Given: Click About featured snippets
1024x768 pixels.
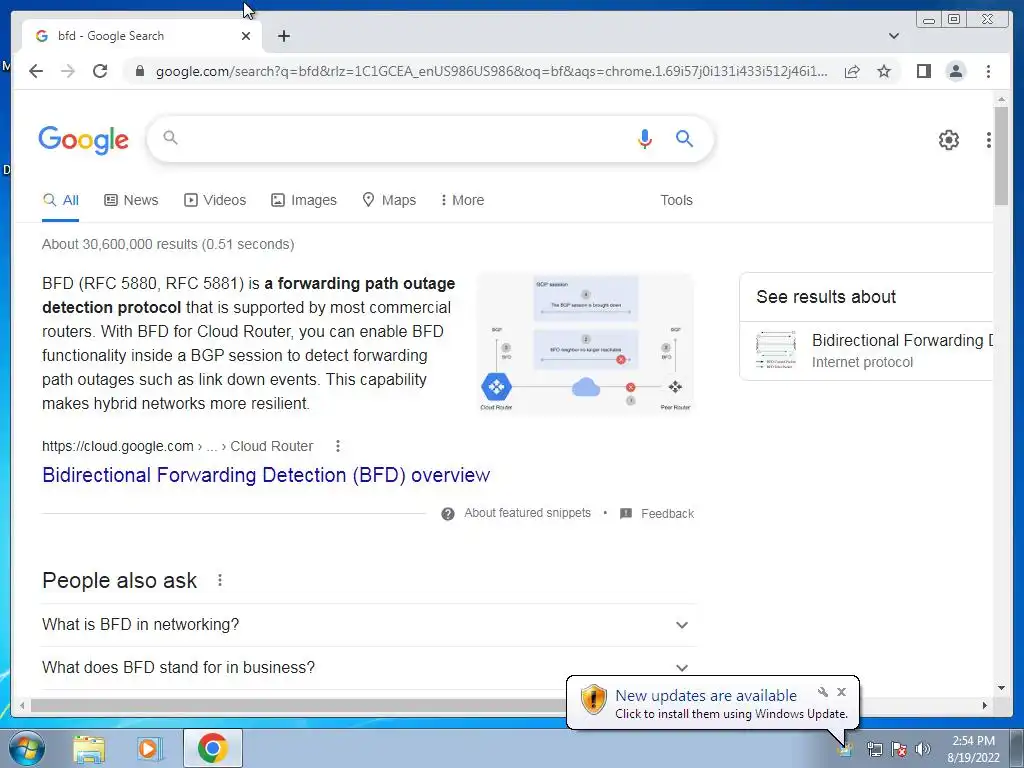Looking at the screenshot, I should coord(527,513).
